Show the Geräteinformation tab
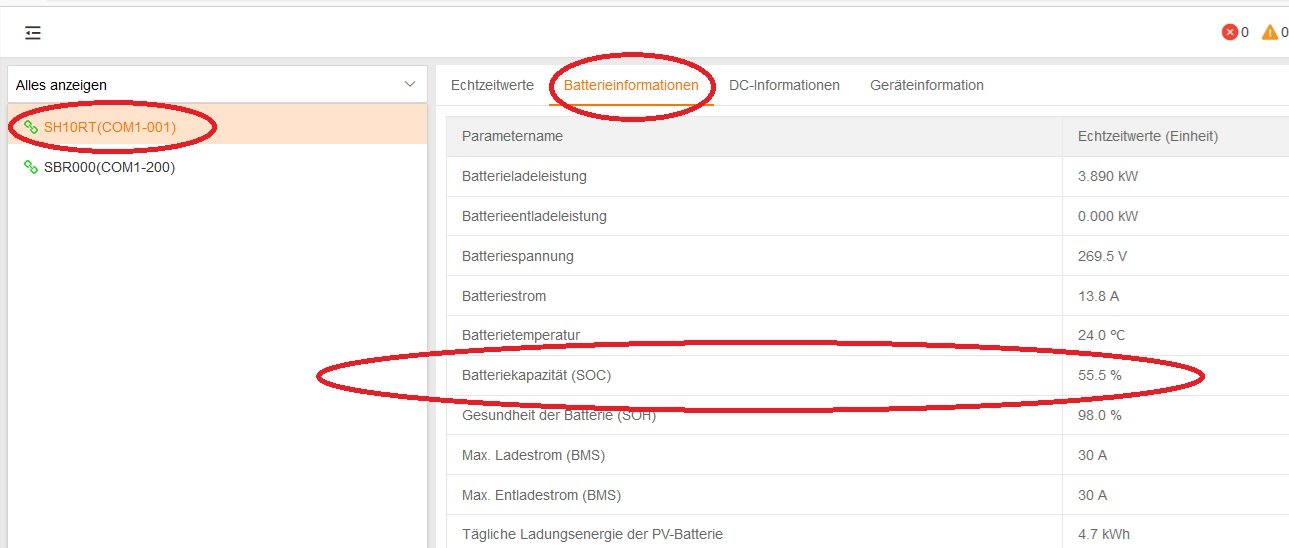1289x548 pixels. 926,85
